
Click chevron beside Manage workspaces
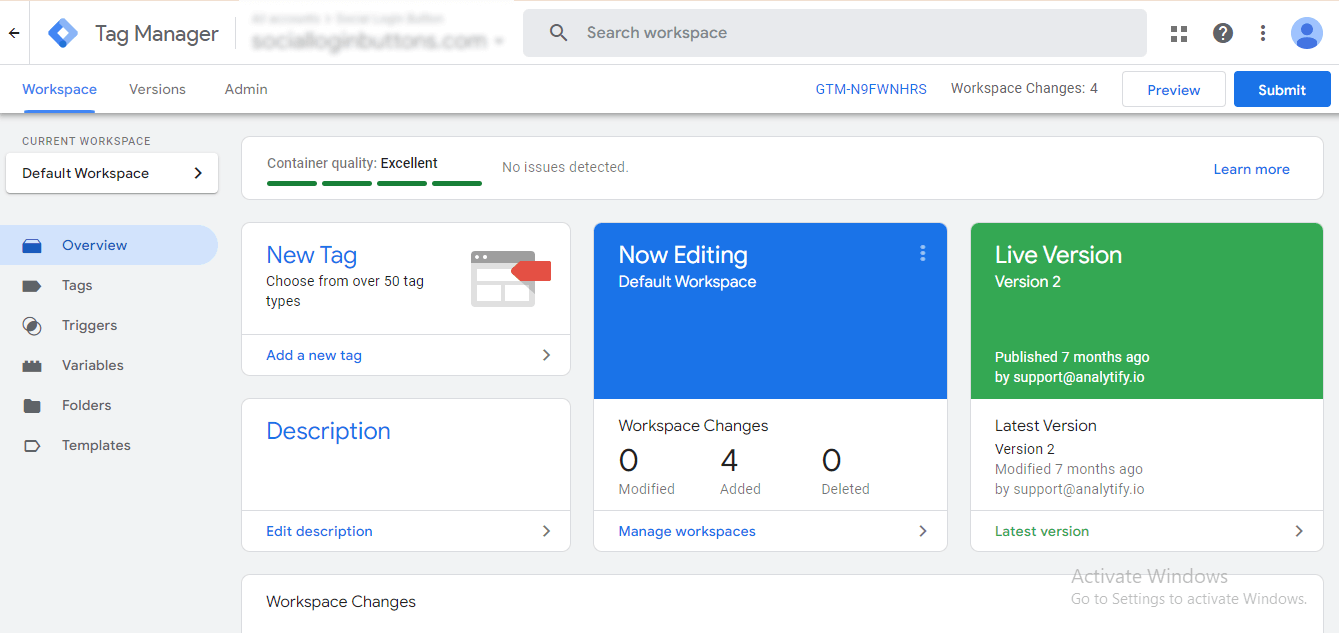pos(922,531)
